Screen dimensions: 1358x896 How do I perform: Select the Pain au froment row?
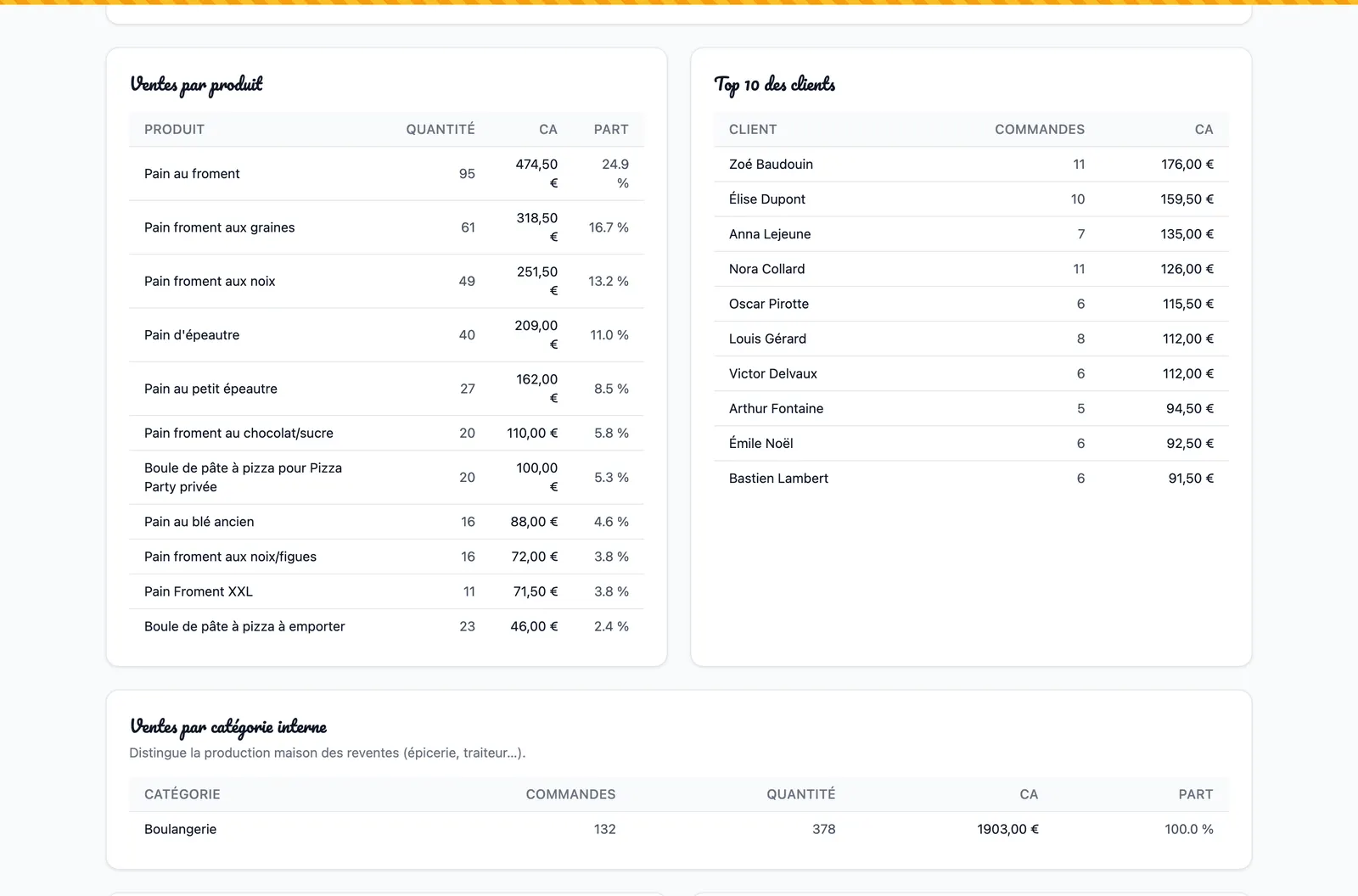386,174
